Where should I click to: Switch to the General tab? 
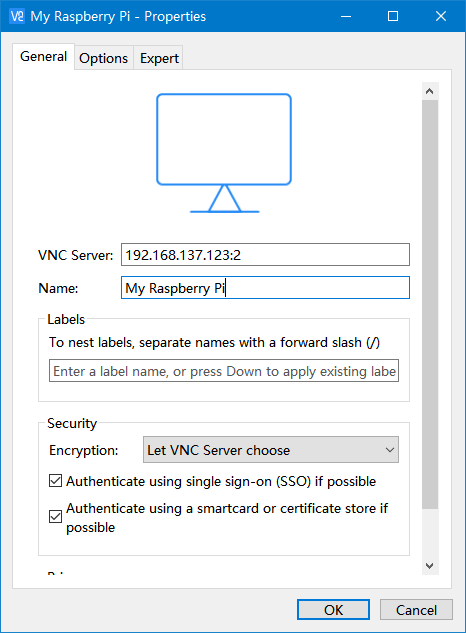click(44, 57)
